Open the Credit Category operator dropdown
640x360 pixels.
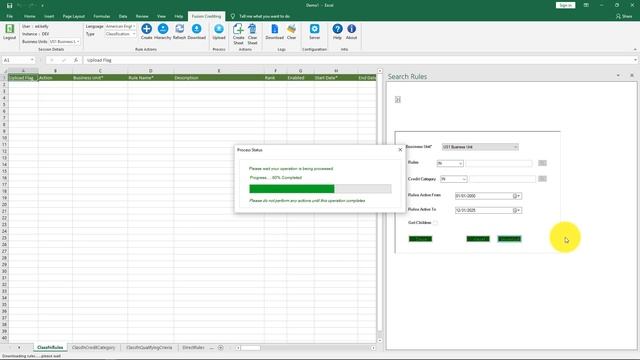[464, 179]
